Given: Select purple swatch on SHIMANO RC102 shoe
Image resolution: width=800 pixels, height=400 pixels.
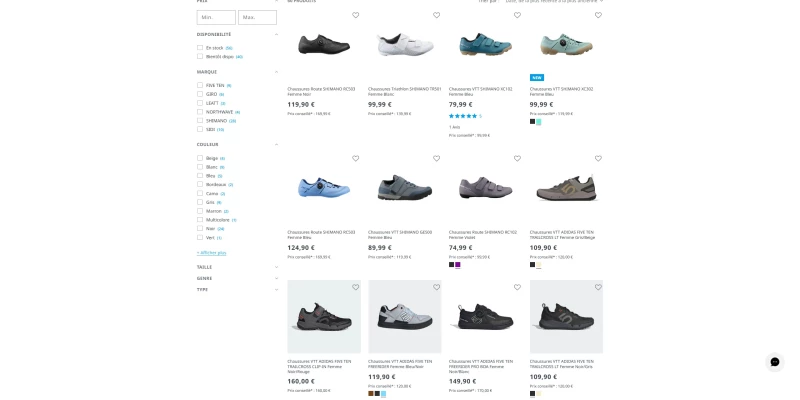Looking at the screenshot, I should point(458,265).
